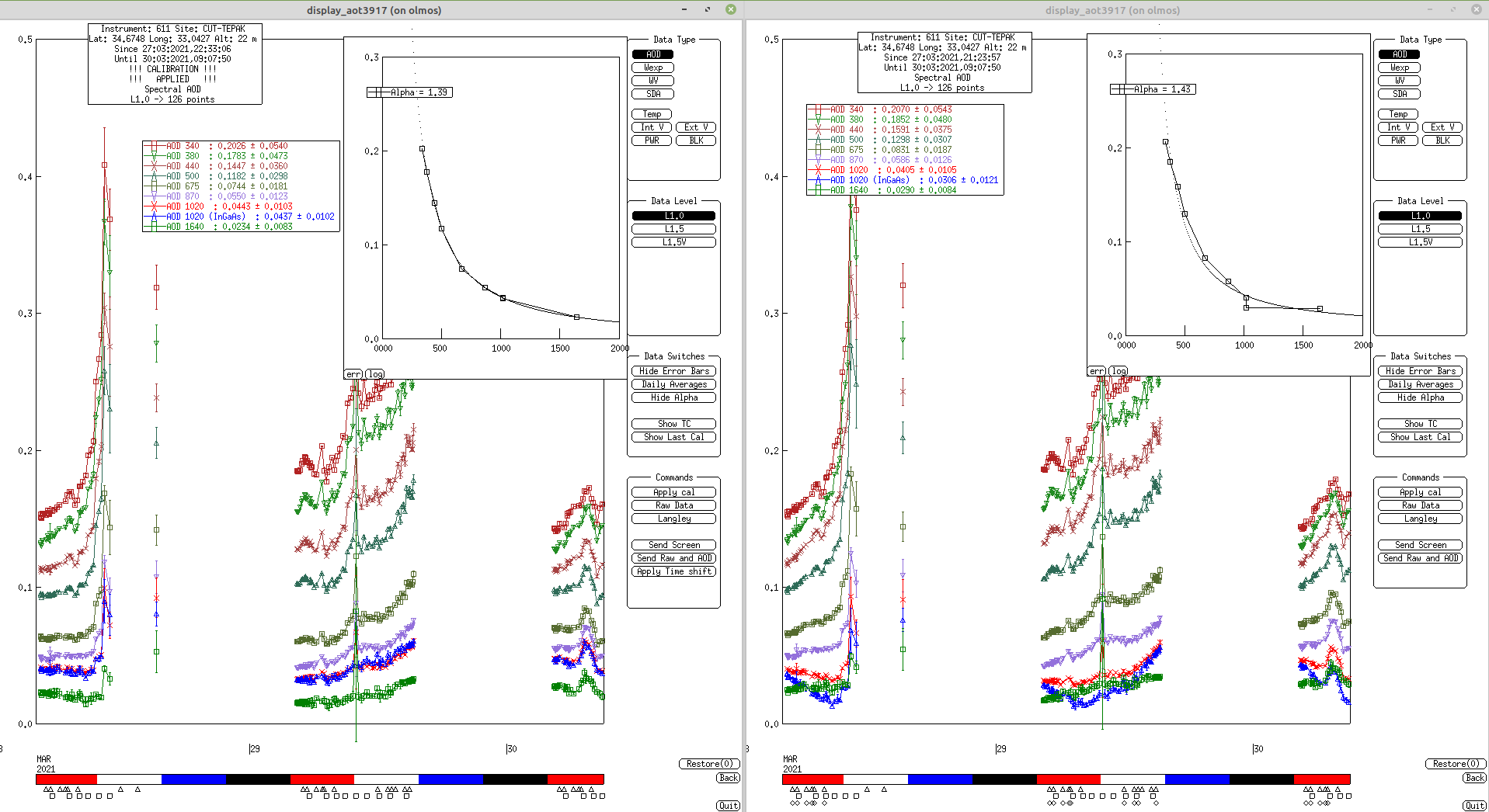Select AOD data type in left window

tap(652, 54)
